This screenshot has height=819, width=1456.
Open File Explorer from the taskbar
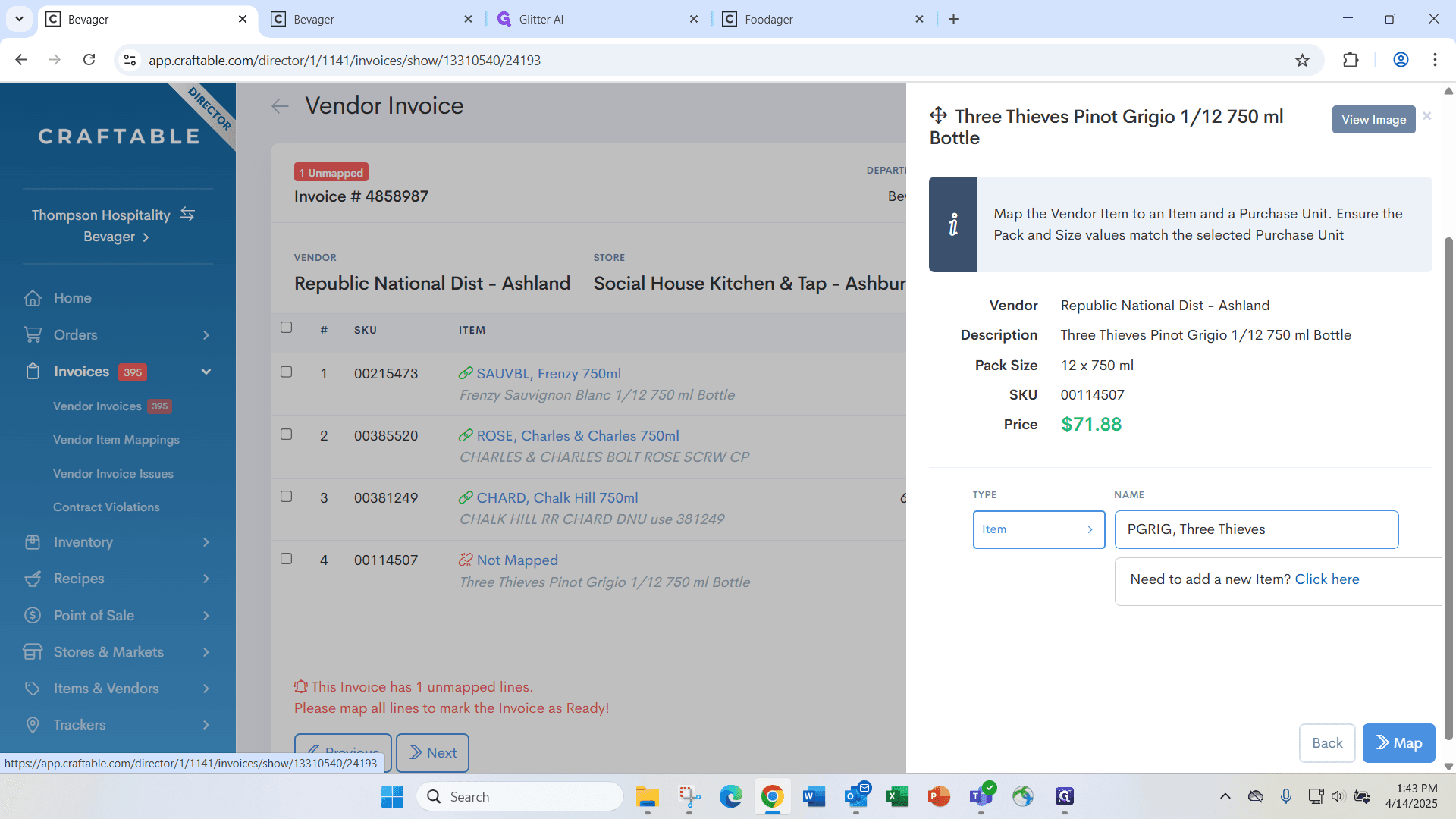click(x=647, y=796)
